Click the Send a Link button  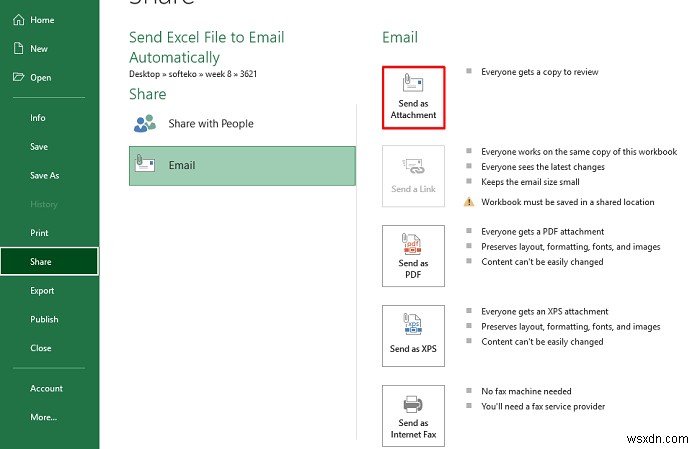tap(413, 175)
